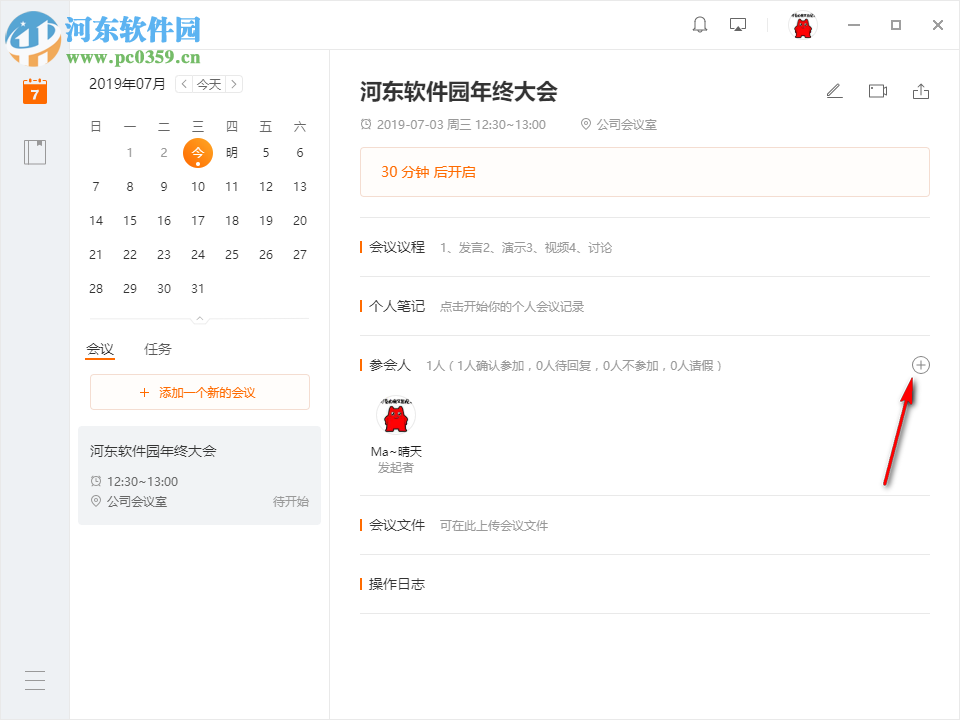Viewport: 960px width, 720px height.
Task: Select July 10 on the calendar
Action: coord(197,186)
